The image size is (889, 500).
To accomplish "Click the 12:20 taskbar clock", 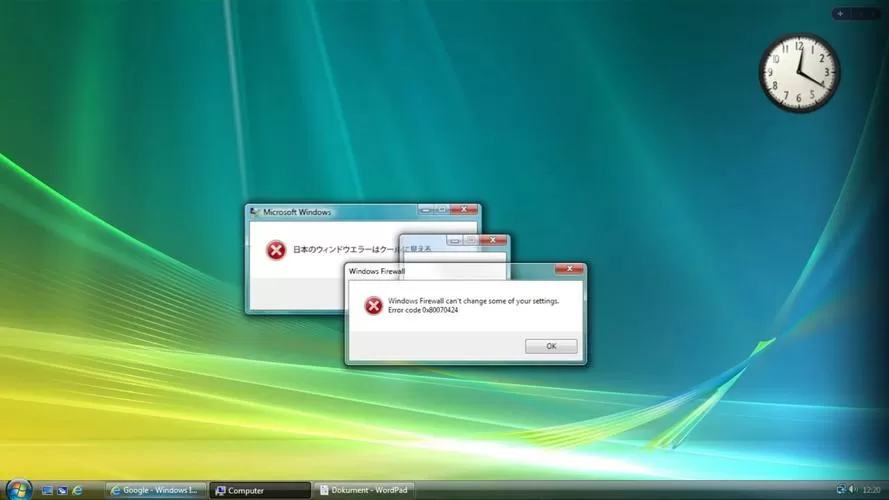I will point(871,490).
